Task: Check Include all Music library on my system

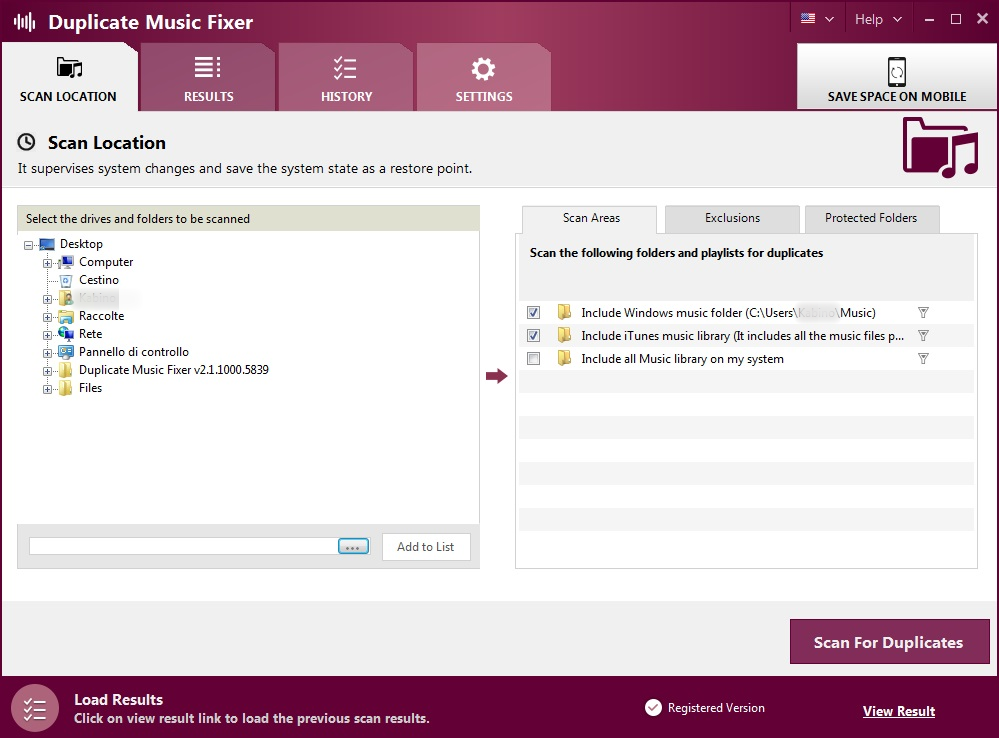Action: coord(533,359)
